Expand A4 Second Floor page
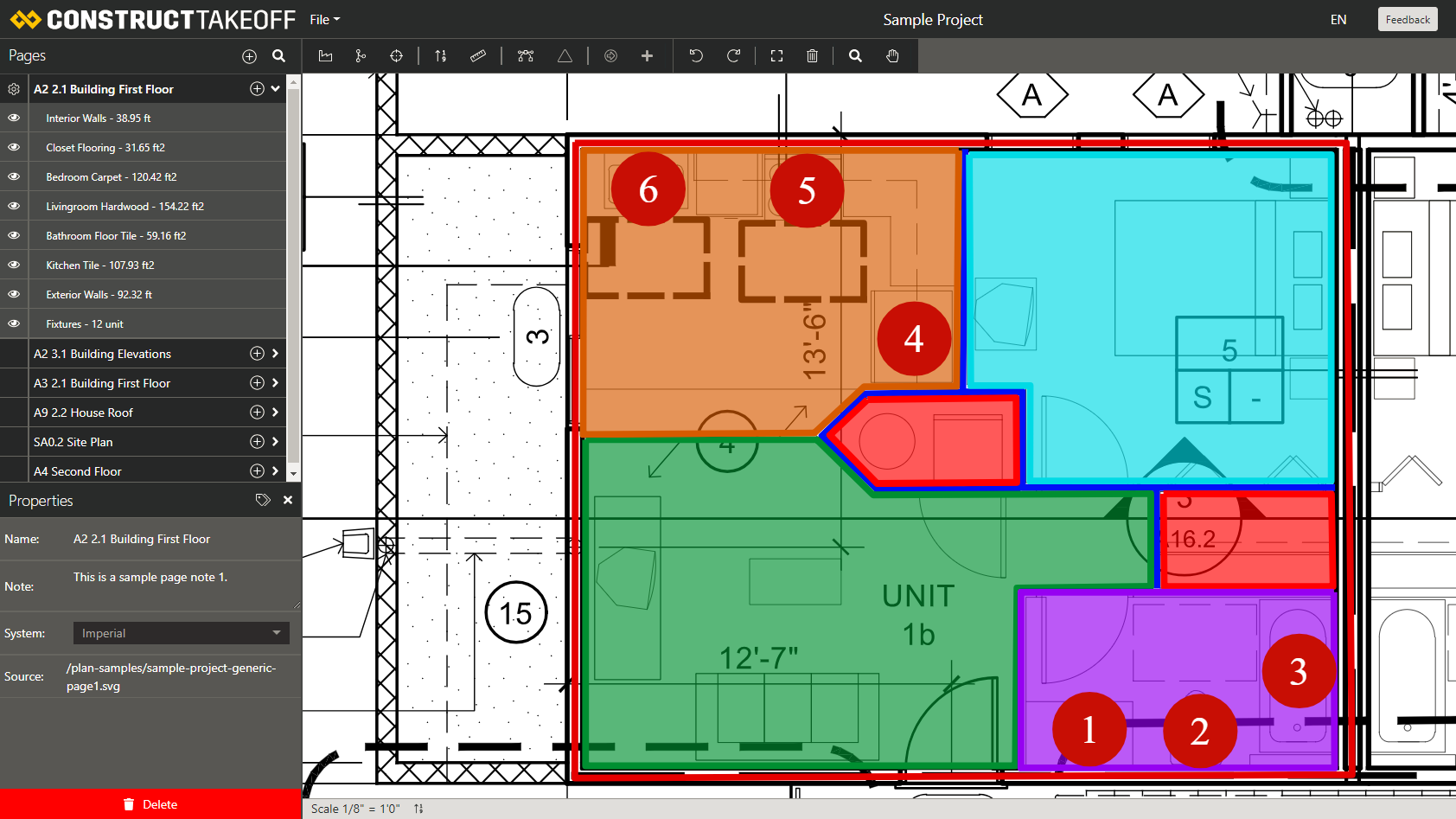 pyautogui.click(x=276, y=471)
